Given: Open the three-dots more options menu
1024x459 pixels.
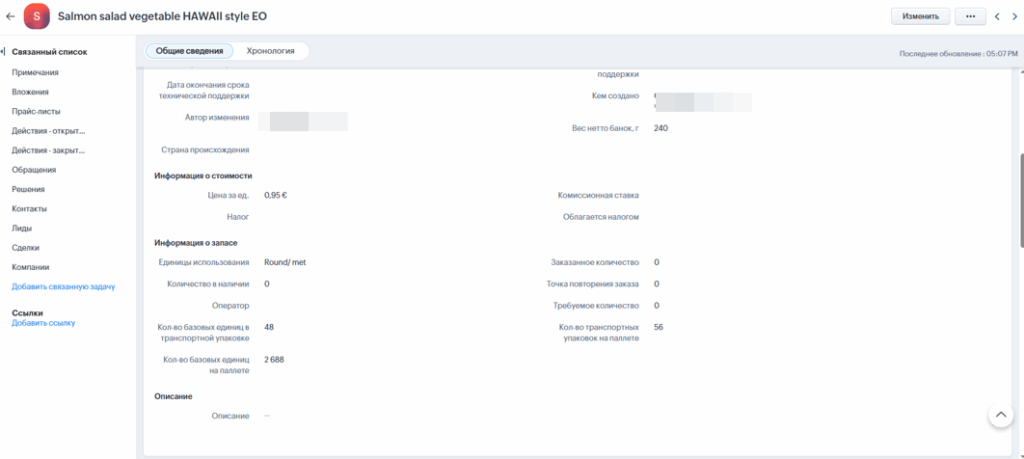Looking at the screenshot, I should (x=970, y=17).
